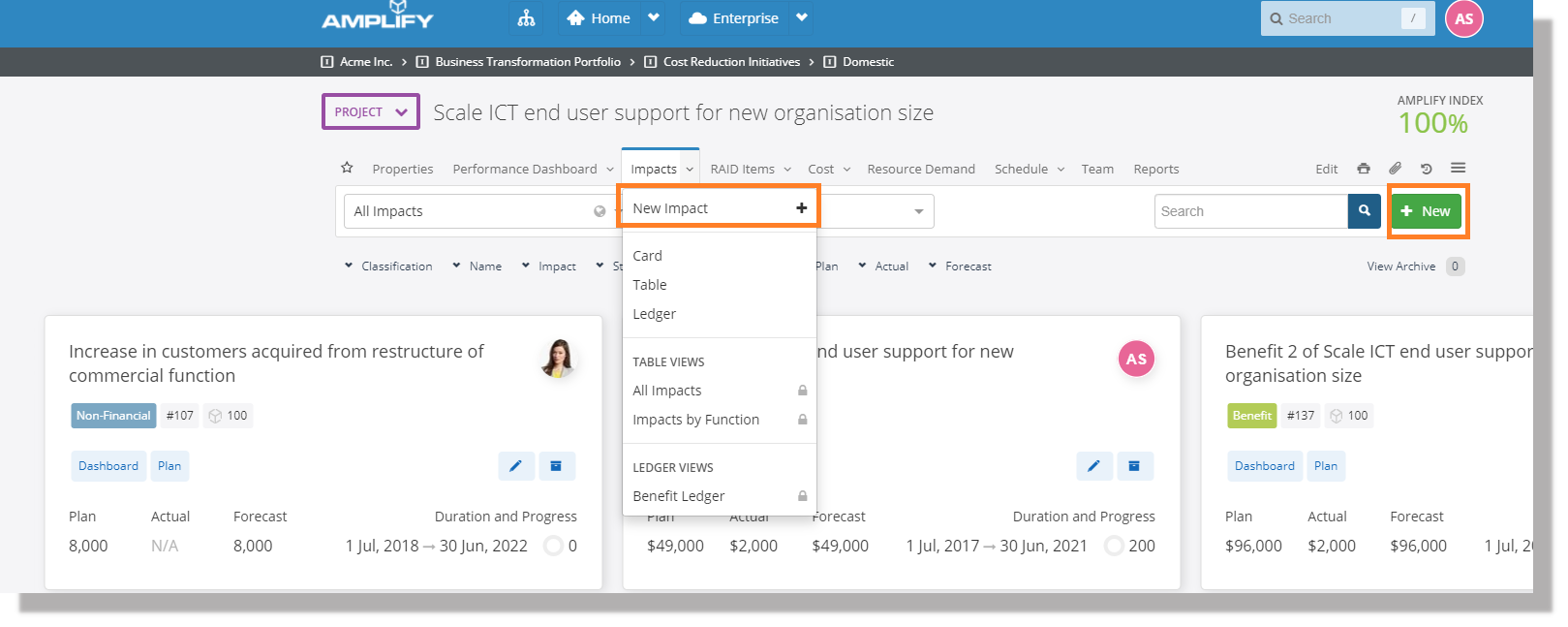Click the Search field in the impacts toolbar
Viewport: 1568px width, 627px height.
tap(1250, 211)
